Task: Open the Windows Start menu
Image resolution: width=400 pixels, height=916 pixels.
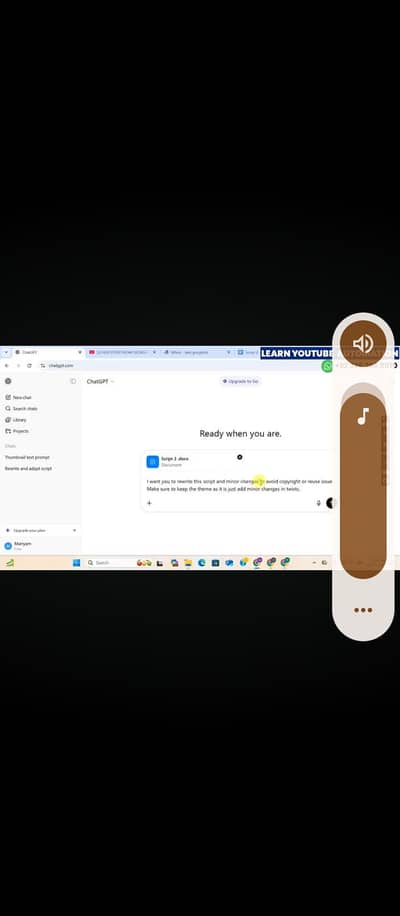Action: (76, 563)
